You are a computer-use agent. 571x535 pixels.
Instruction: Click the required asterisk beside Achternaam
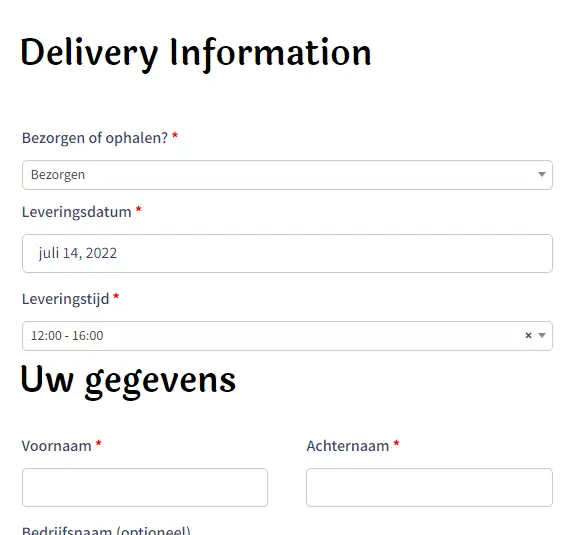click(397, 443)
